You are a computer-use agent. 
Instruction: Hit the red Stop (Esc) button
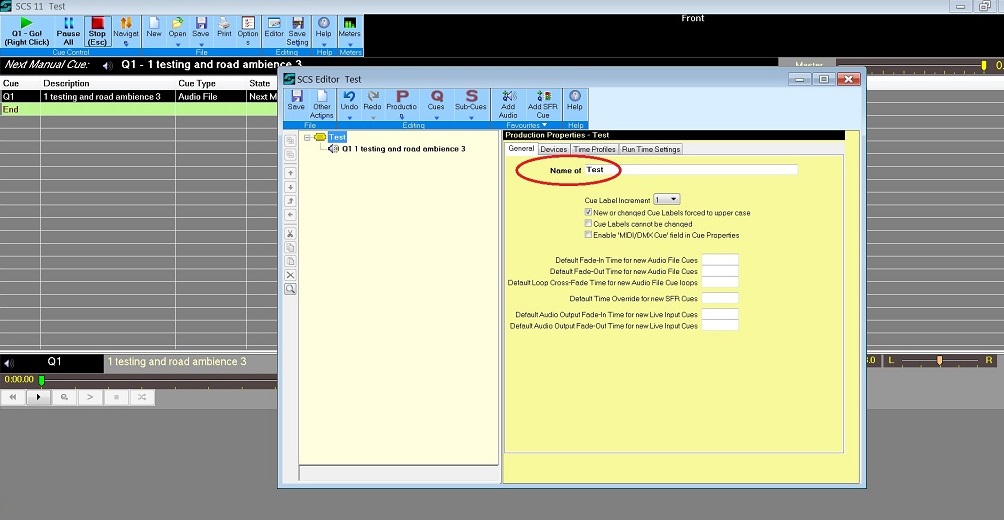pos(97,30)
